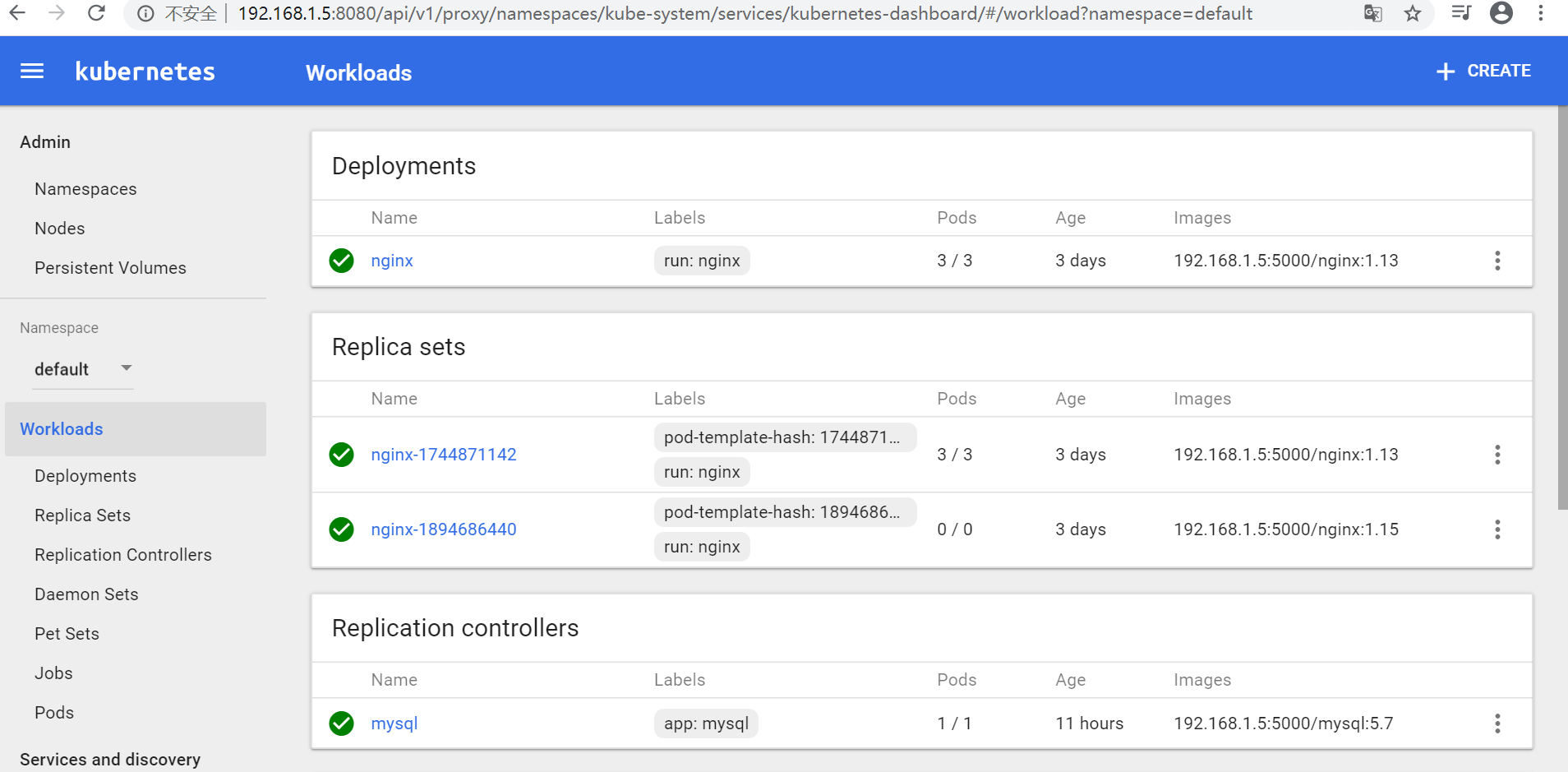This screenshot has width=1568, height=772.
Task: Open the hamburger navigation menu
Action: [32, 72]
